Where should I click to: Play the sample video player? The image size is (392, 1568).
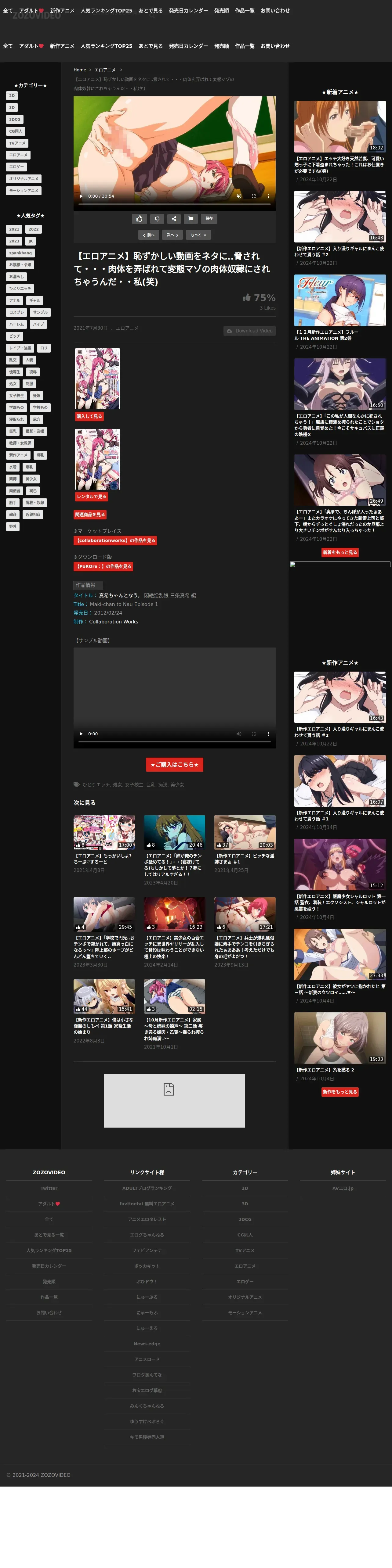(81, 734)
